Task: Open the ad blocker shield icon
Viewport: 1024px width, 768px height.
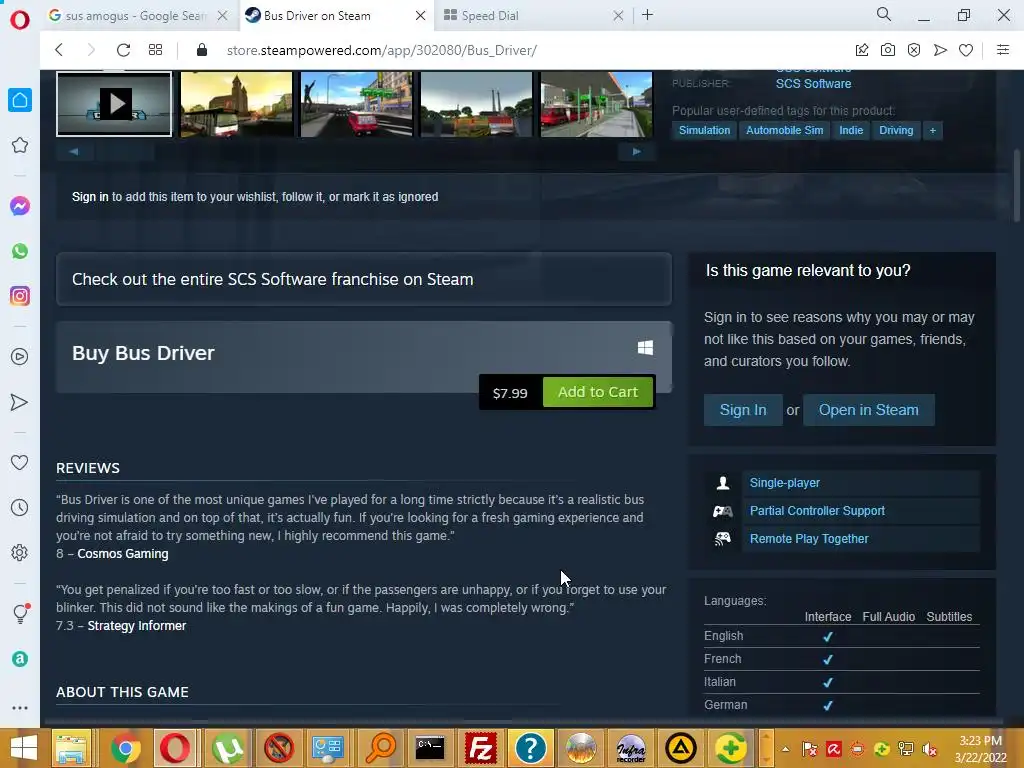Action: (914, 50)
